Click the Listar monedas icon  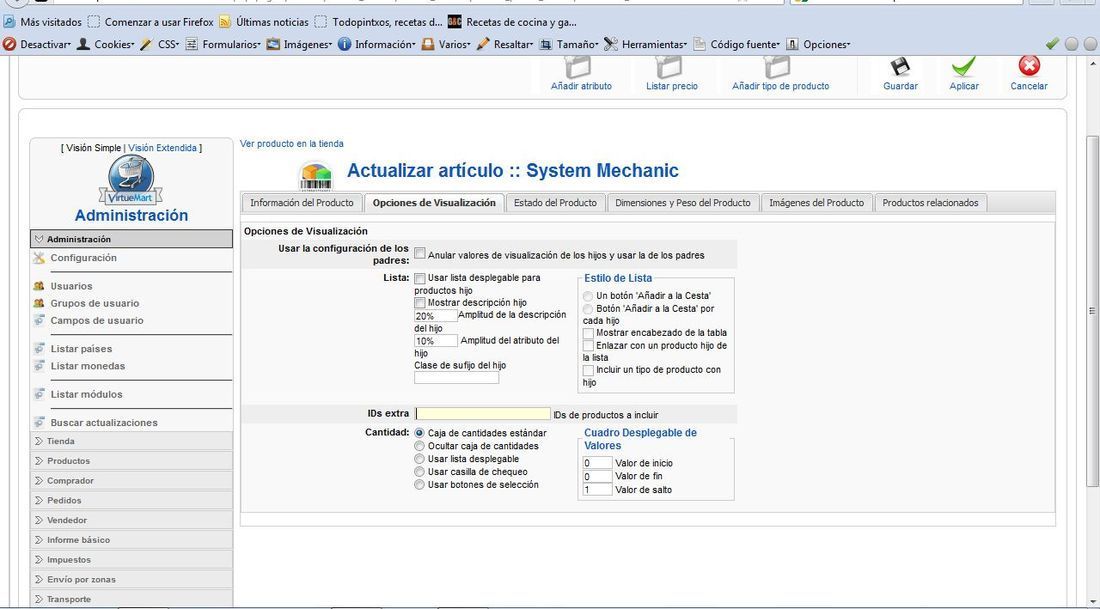39,366
